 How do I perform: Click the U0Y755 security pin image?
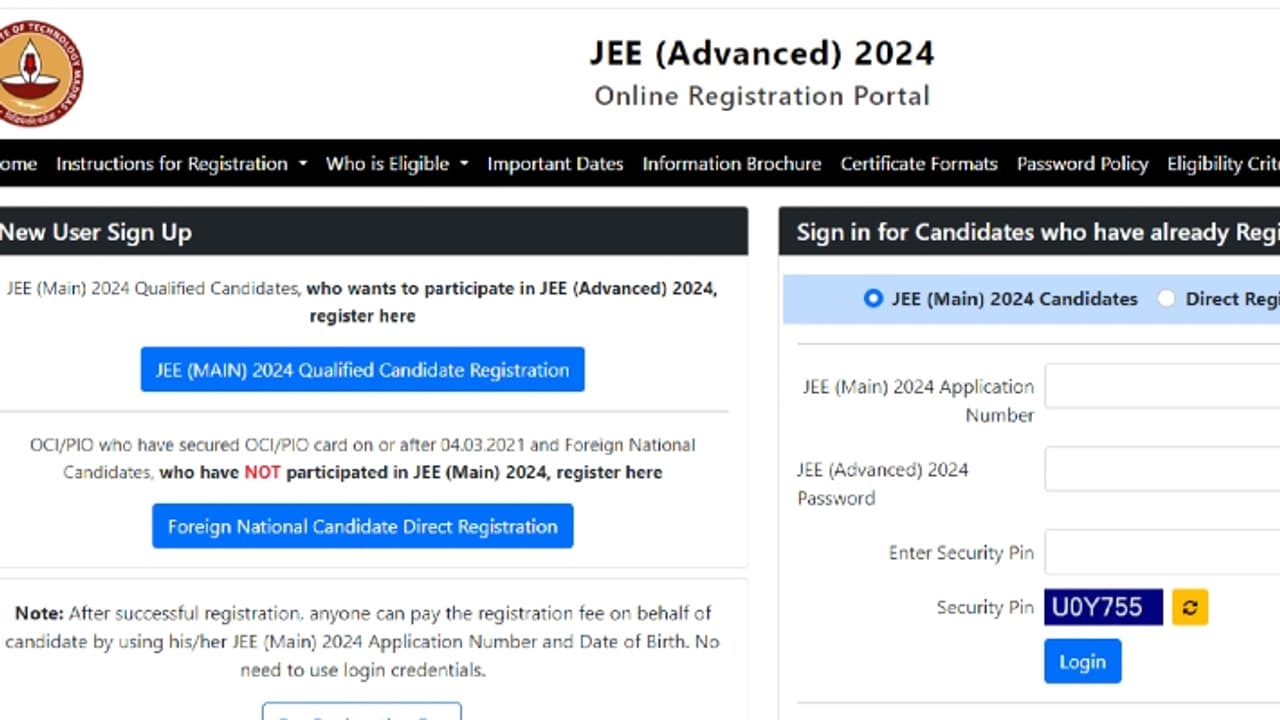1103,607
